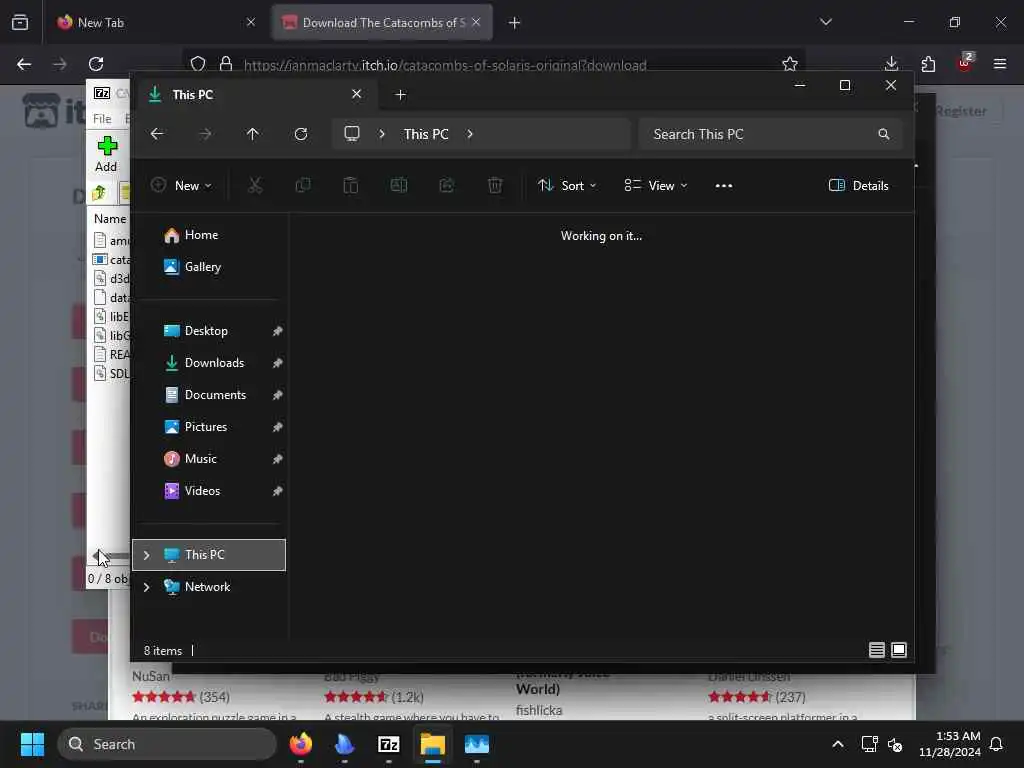Screen dimensions: 1024x768
Task: Bookmark this page with the star
Action: pyautogui.click(x=790, y=64)
